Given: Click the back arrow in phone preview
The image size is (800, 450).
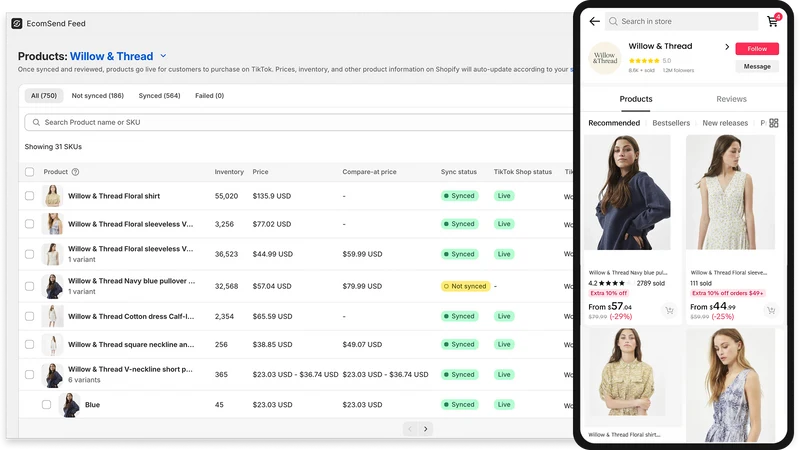Looking at the screenshot, I should tap(594, 21).
